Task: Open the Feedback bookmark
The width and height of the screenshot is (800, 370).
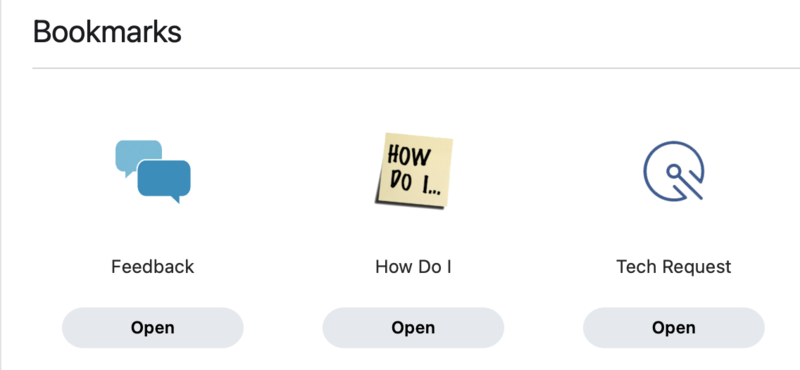Action: click(153, 328)
